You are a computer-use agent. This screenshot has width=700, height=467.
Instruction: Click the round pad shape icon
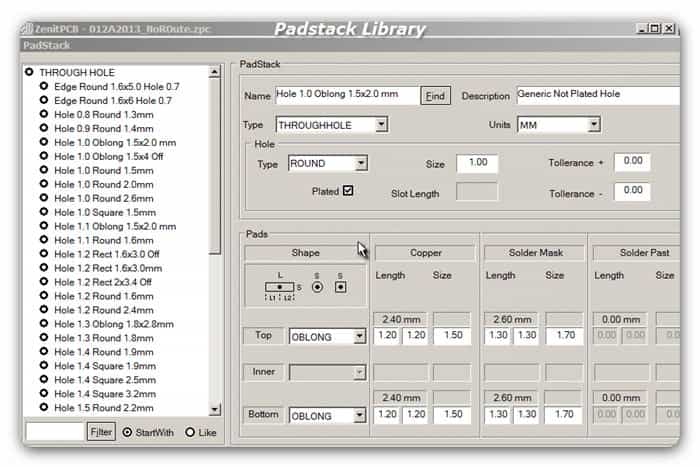coord(317,287)
